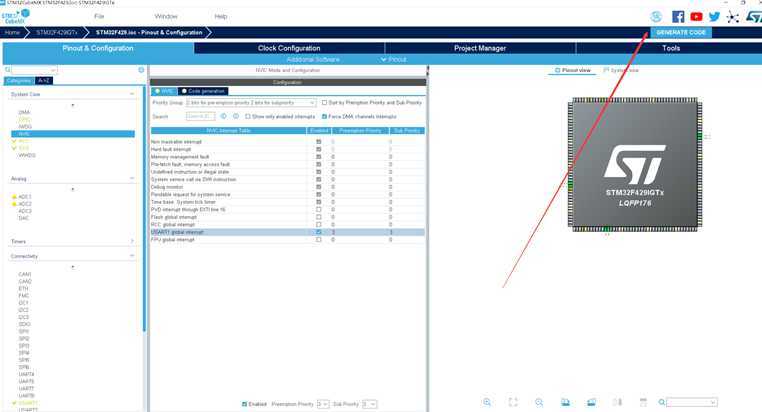This screenshot has height=412, width=762.
Task: Open the bottom Preemption Priority dropdown
Action: click(x=323, y=404)
